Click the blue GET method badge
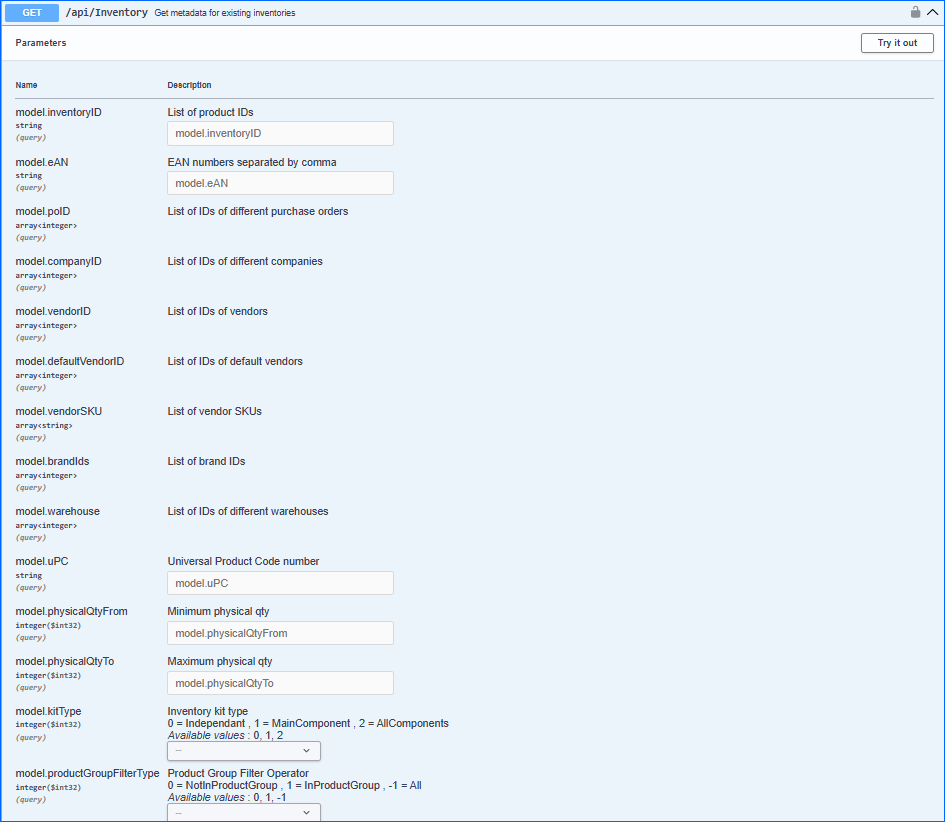 click(x=32, y=13)
